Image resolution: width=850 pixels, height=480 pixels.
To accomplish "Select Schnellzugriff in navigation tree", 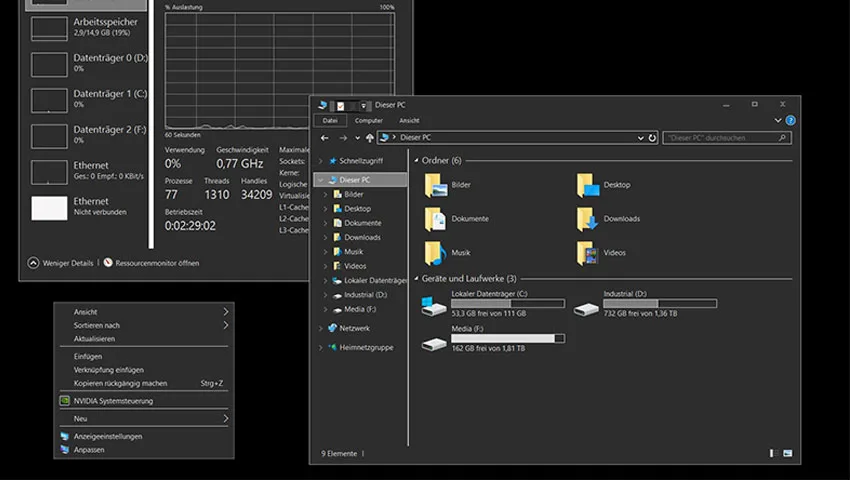I will [361, 161].
